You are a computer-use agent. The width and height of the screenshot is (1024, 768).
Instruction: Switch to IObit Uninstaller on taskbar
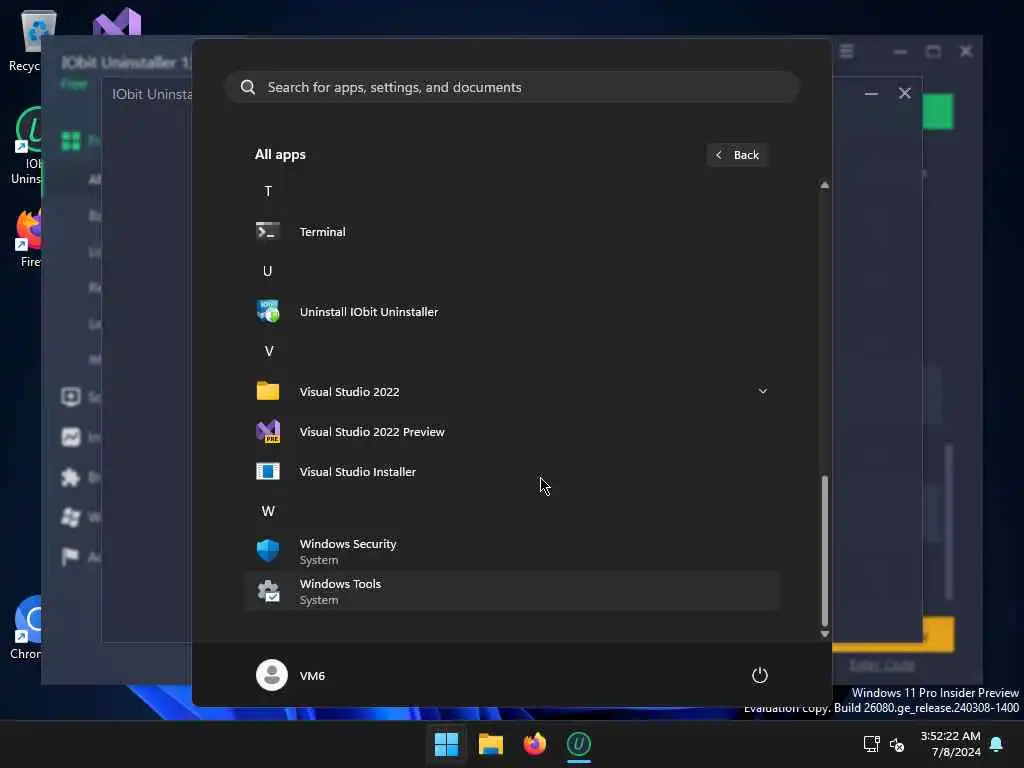[x=579, y=744]
